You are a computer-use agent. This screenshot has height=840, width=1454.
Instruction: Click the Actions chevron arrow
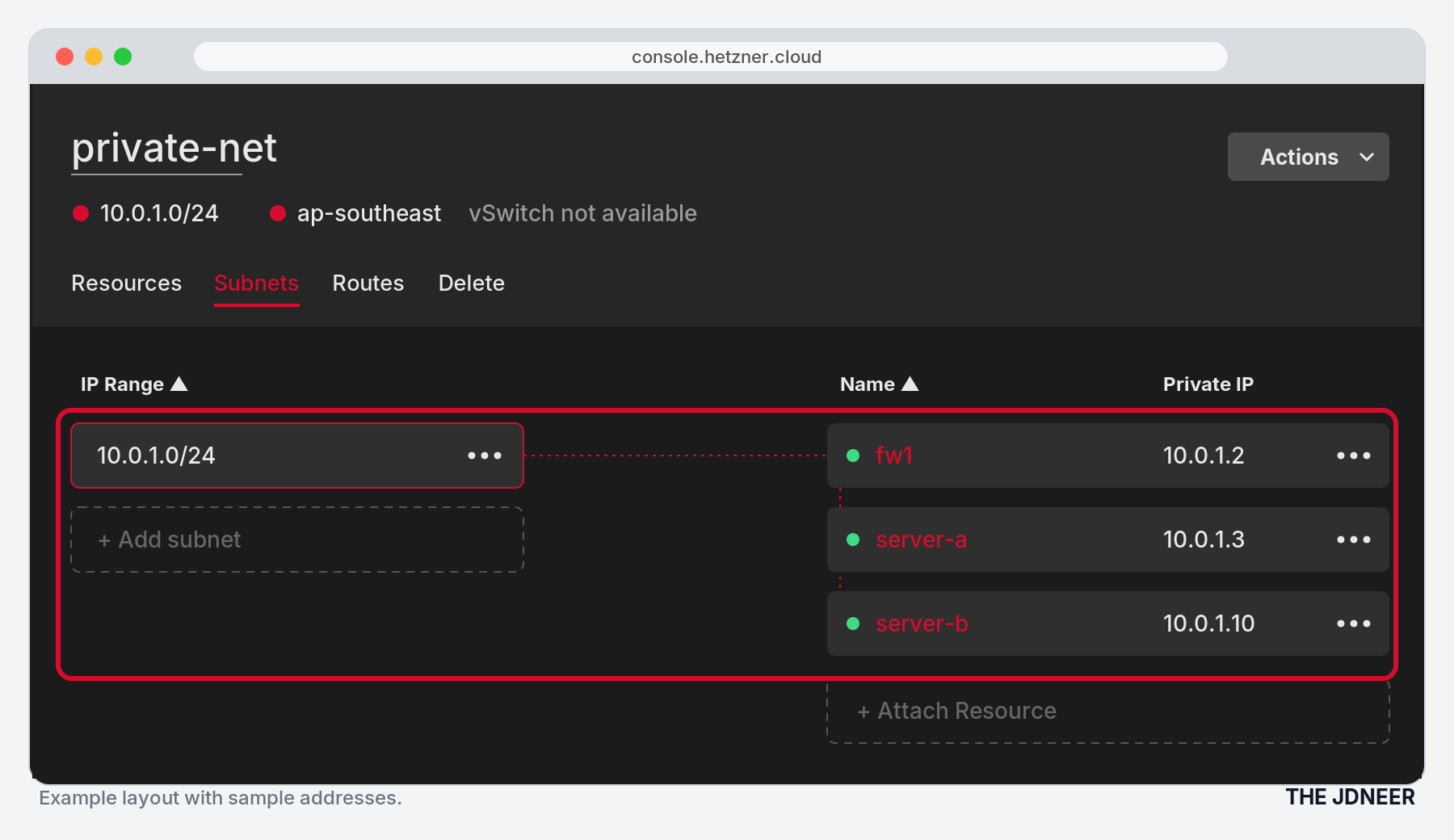(1367, 157)
